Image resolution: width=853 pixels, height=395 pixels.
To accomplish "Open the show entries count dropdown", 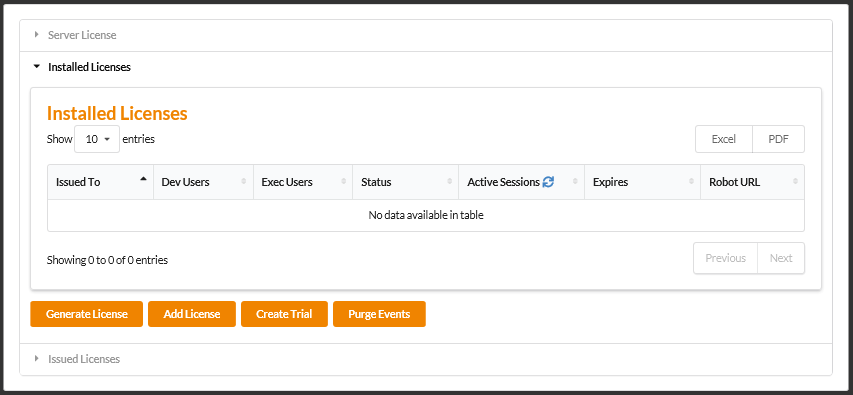I will [97, 139].
